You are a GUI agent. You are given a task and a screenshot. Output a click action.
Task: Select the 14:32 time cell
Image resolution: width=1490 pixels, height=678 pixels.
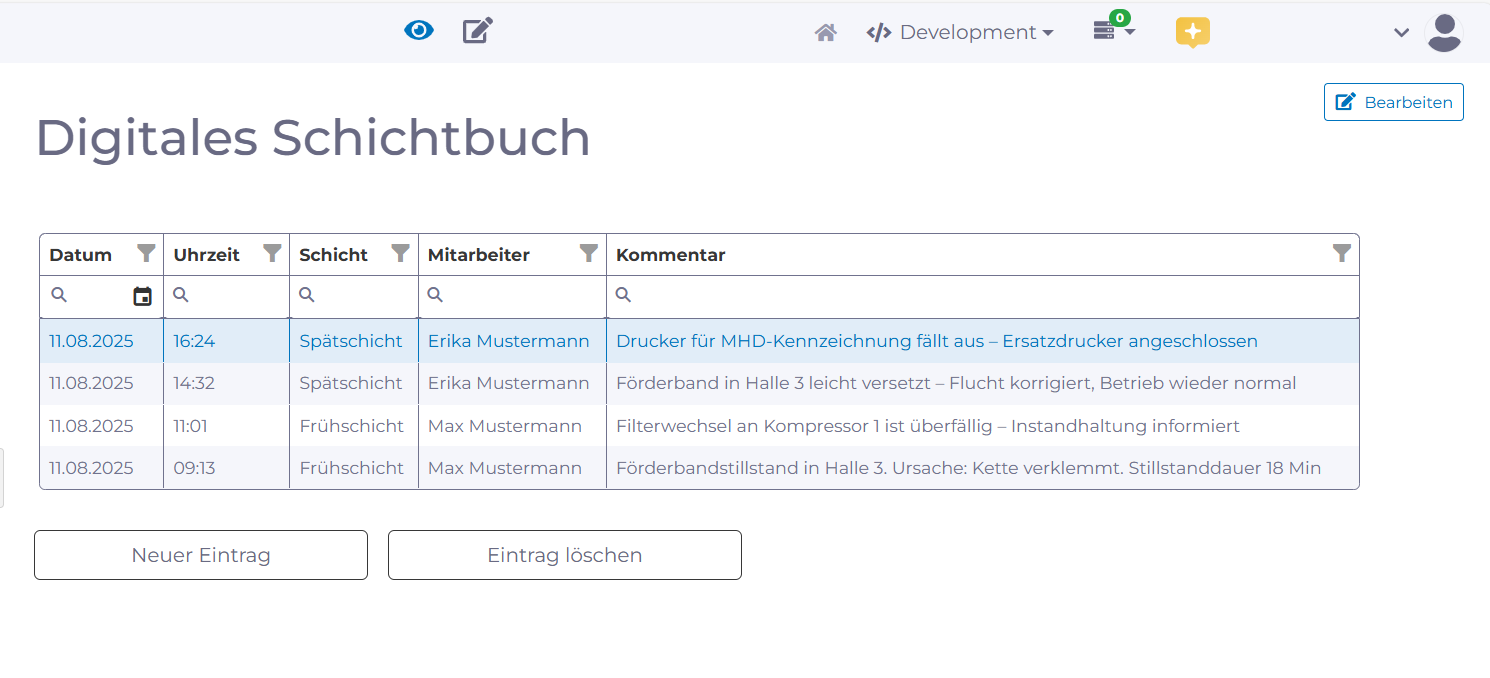(227, 383)
